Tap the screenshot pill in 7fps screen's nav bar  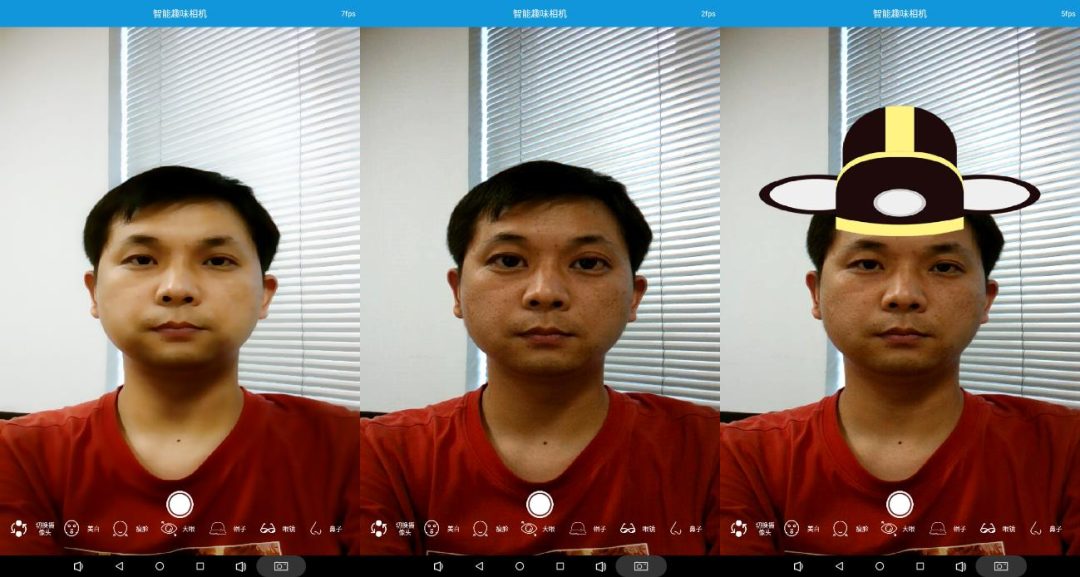pyautogui.click(x=281, y=566)
